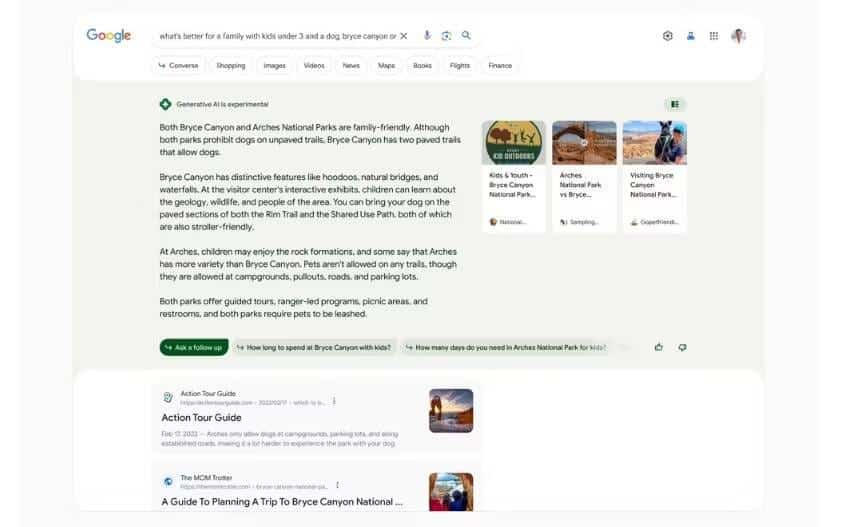862x527 pixels.
Task: Open A Guide To Planning A Trip link
Action: click(x=282, y=502)
